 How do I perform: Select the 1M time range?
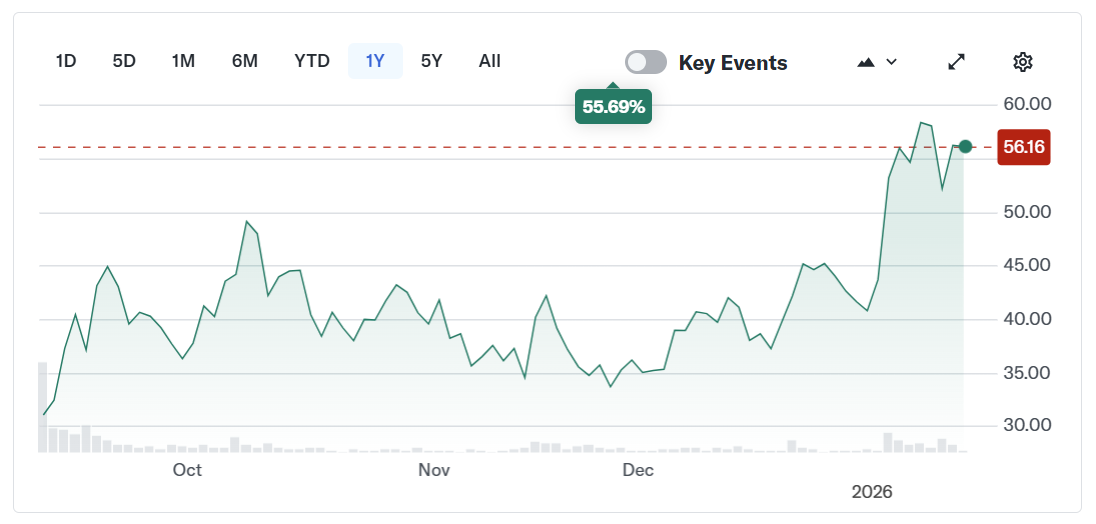(183, 61)
